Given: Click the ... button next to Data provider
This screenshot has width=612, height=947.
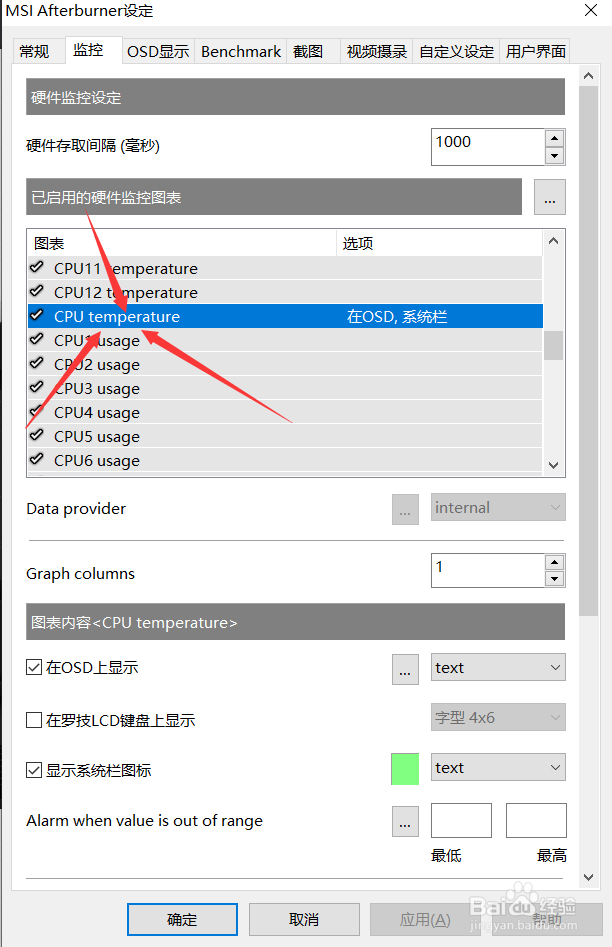Looking at the screenshot, I should click(x=405, y=509).
